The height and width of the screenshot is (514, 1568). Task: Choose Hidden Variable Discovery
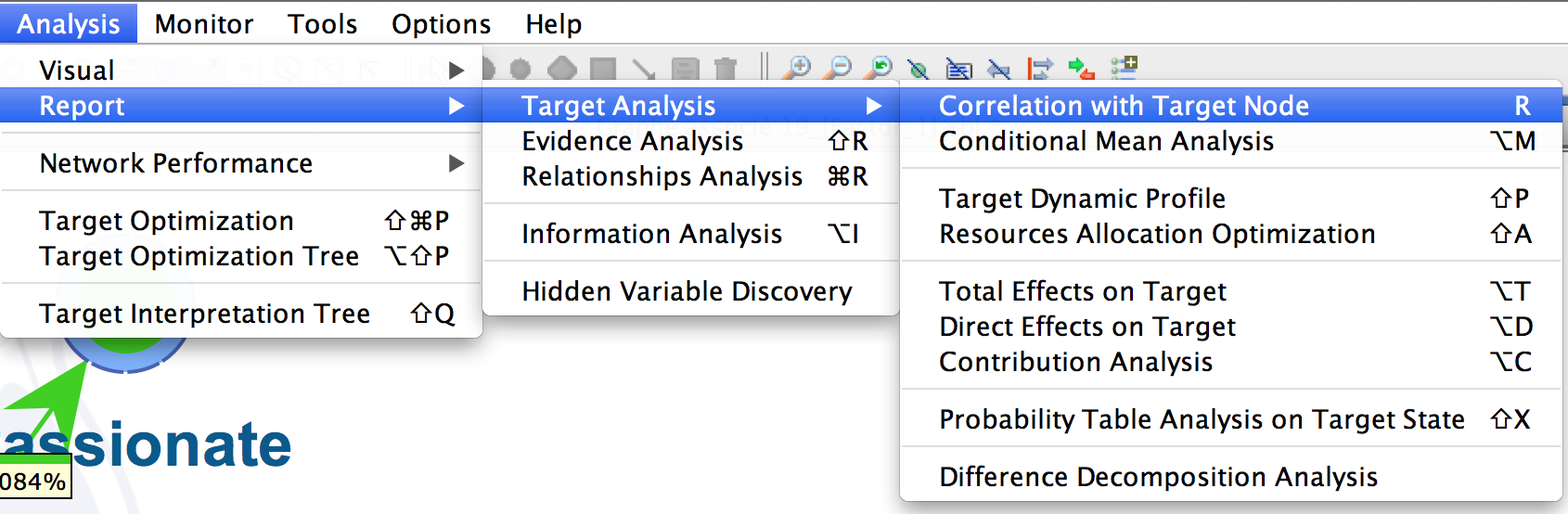[690, 291]
